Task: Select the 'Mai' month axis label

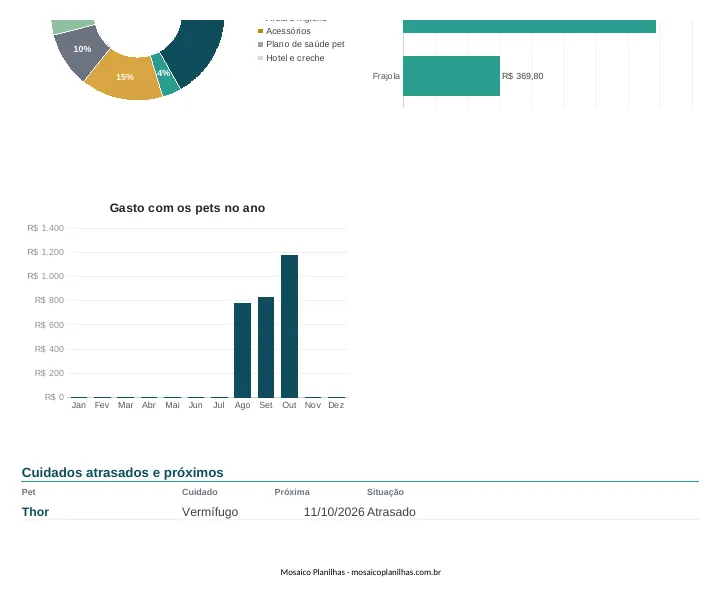Action: point(172,405)
